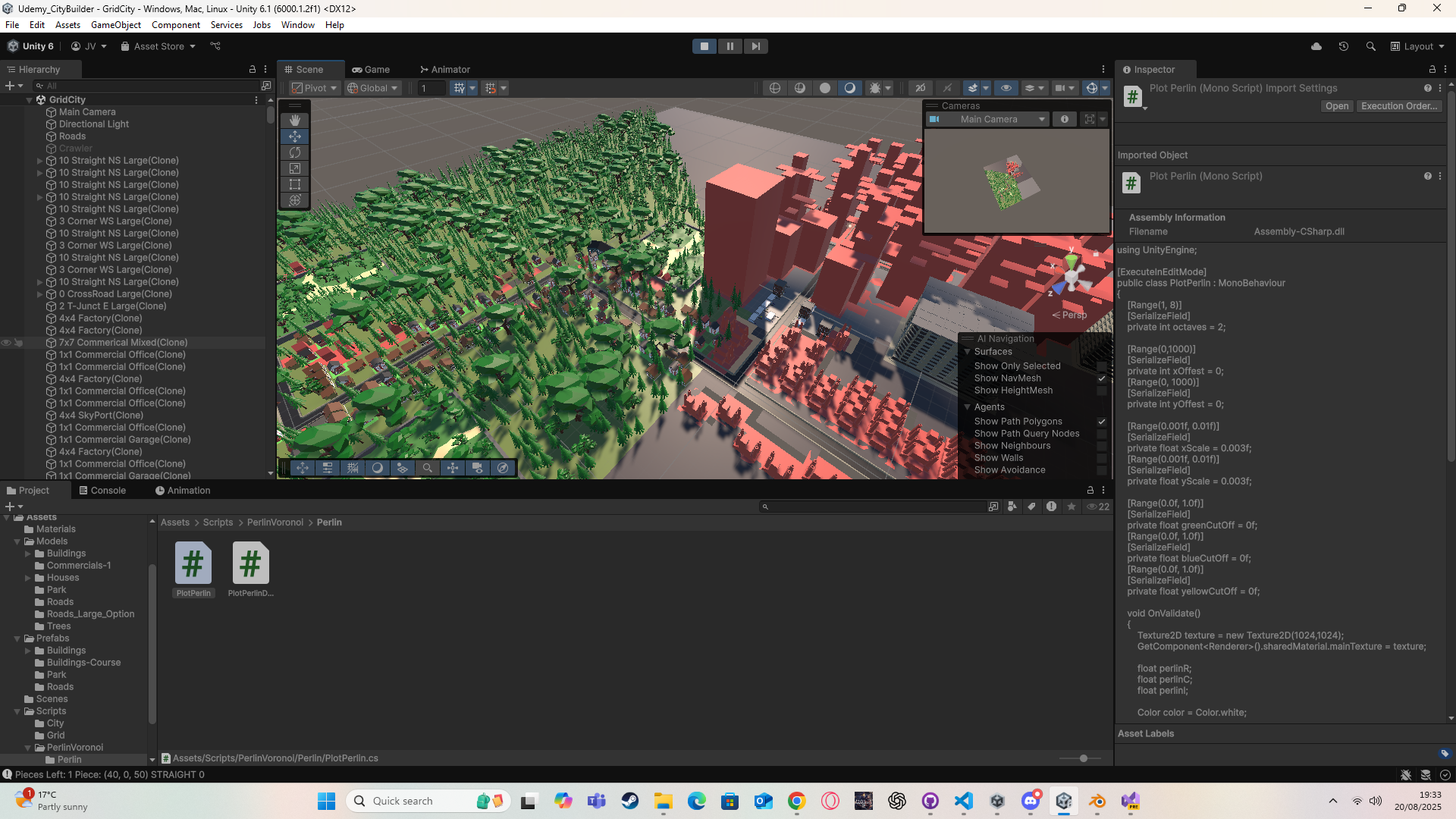Open Steam from the taskbar
This screenshot has width=1456, height=819.
[630, 801]
